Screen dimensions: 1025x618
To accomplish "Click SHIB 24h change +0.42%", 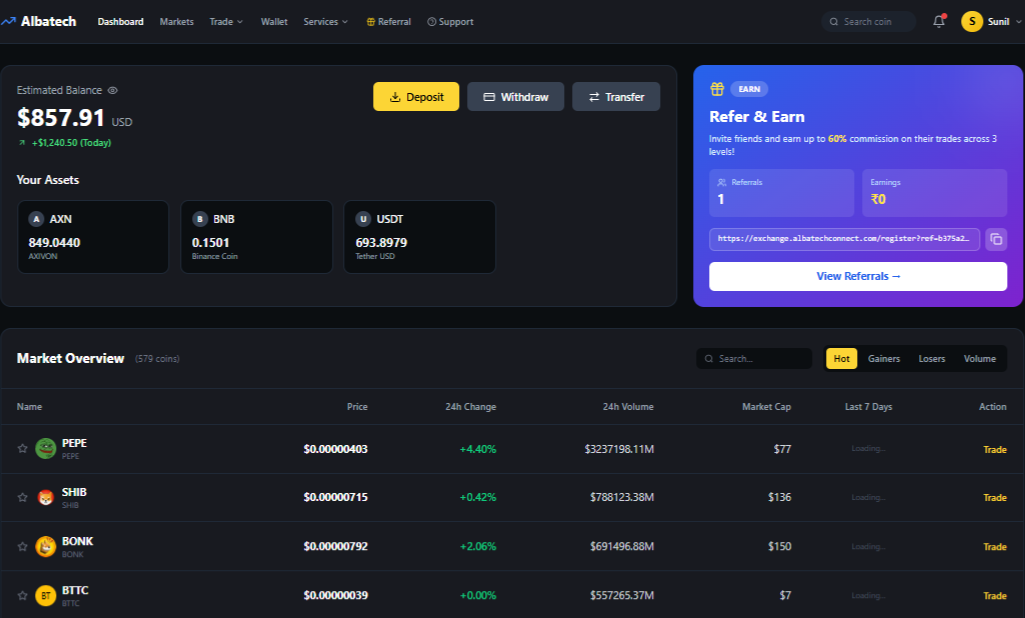I will (478, 498).
